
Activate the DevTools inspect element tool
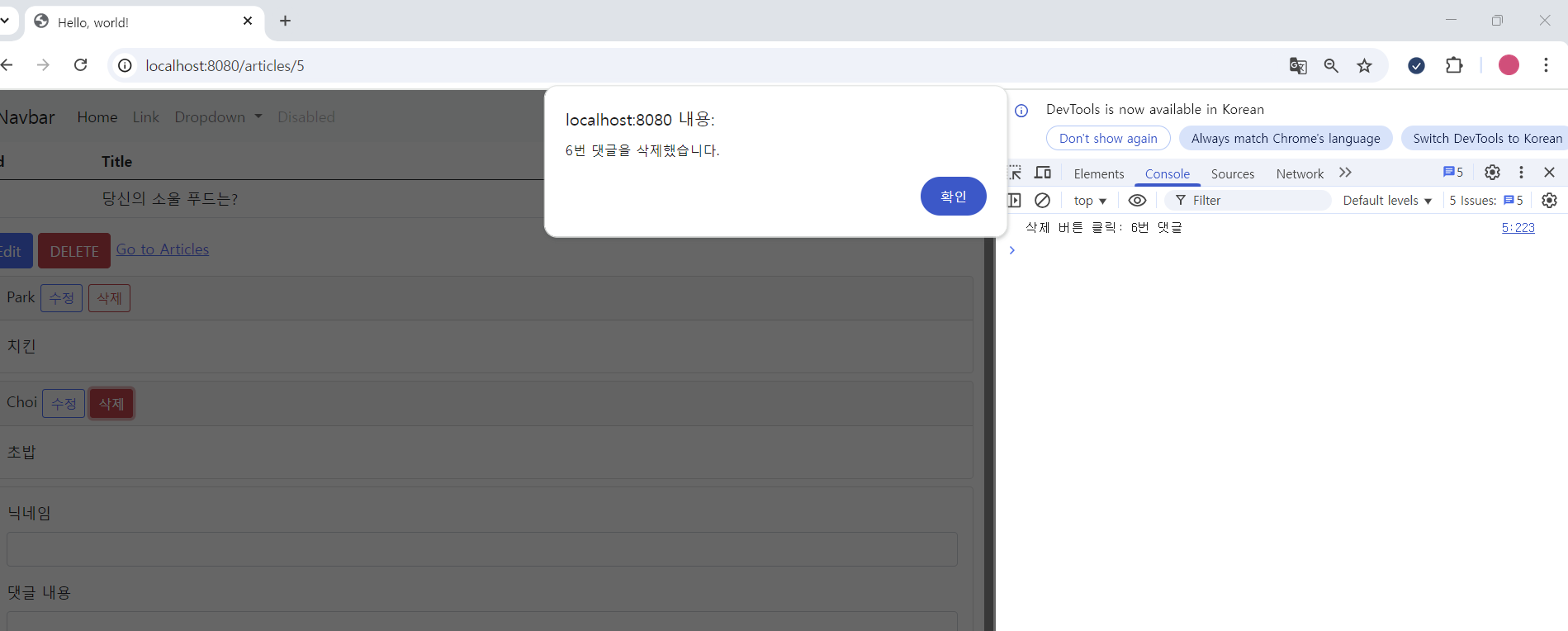pos(1015,173)
